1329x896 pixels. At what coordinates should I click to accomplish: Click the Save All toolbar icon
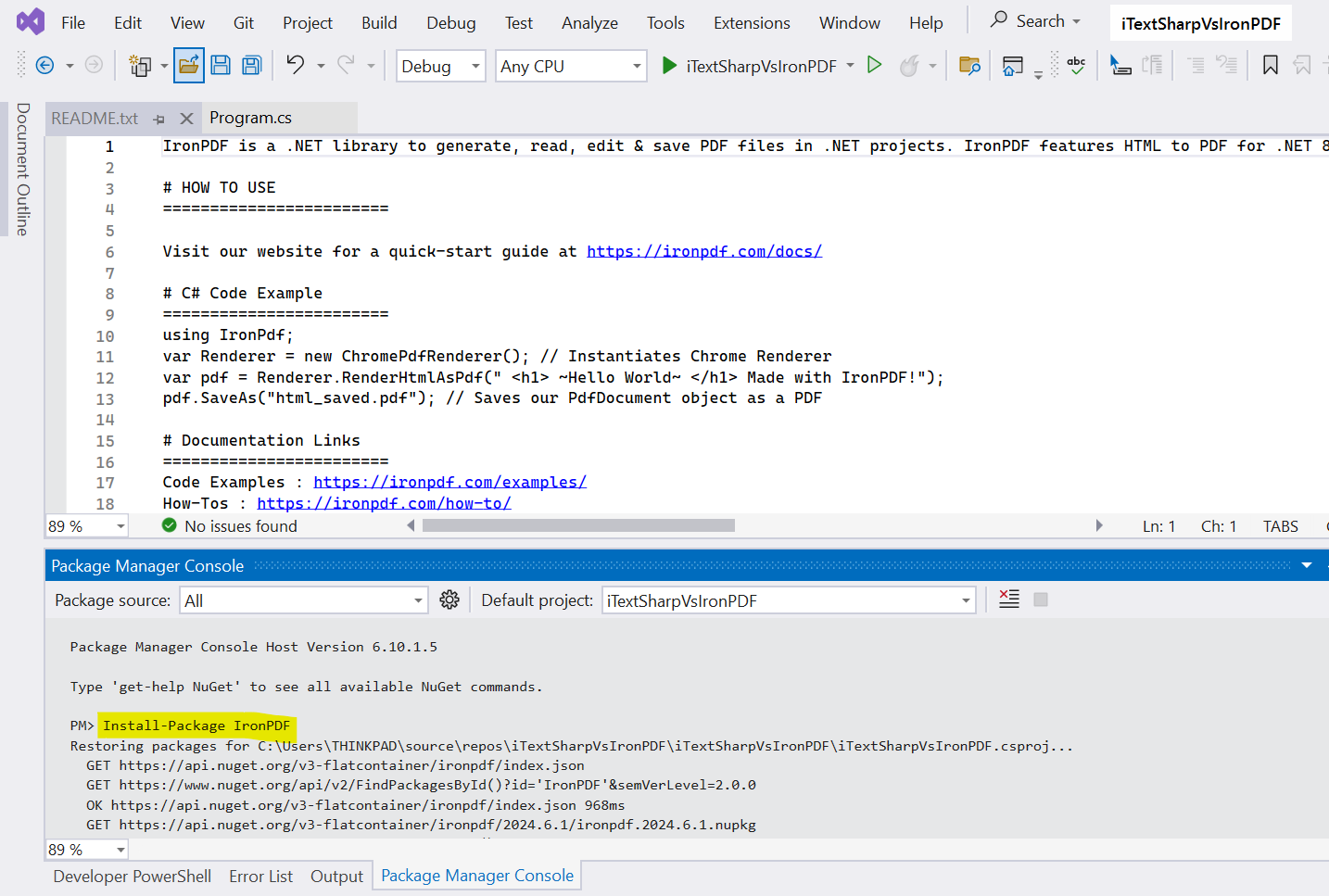(x=251, y=66)
